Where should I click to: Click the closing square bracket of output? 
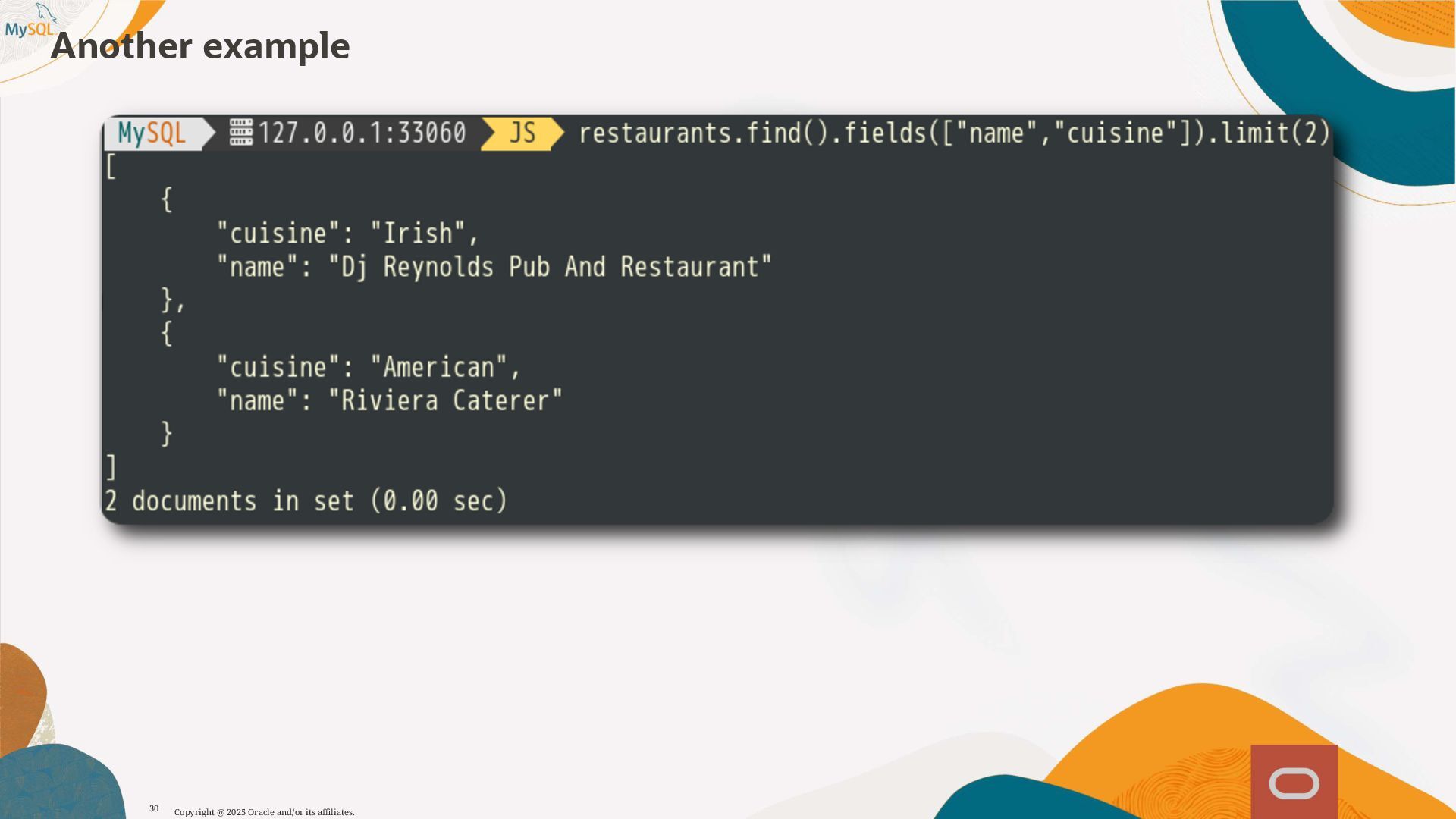click(111, 468)
